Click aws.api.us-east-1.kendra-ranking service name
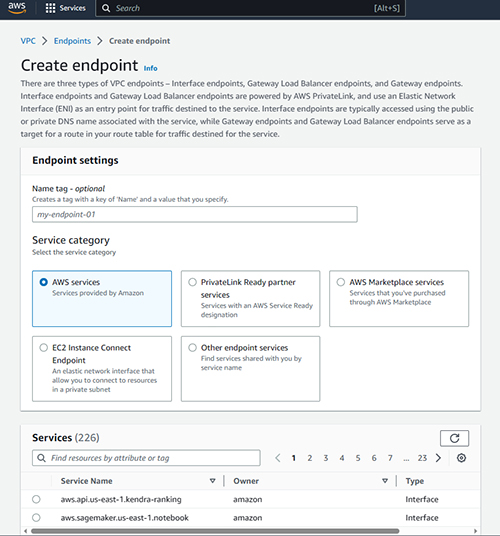The height and width of the screenshot is (536, 500). click(121, 499)
